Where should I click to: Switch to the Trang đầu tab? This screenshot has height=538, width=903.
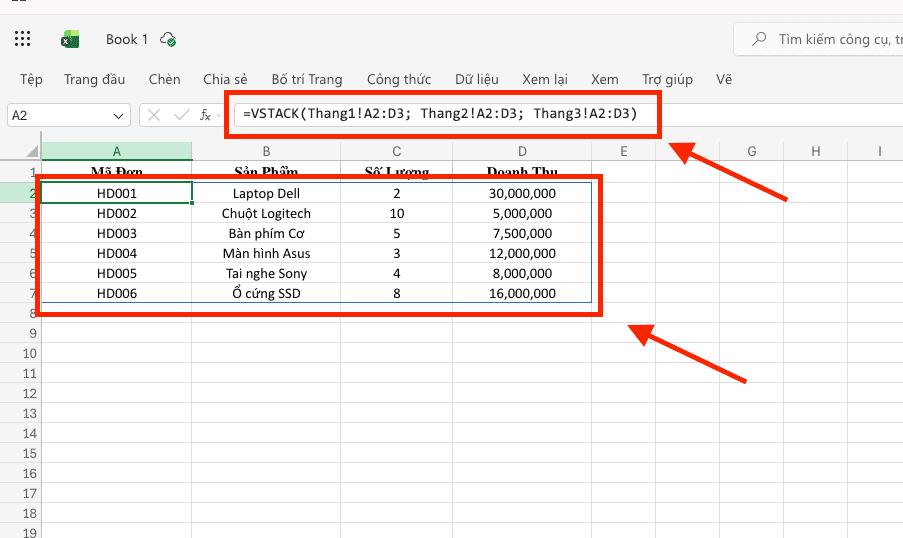94,79
